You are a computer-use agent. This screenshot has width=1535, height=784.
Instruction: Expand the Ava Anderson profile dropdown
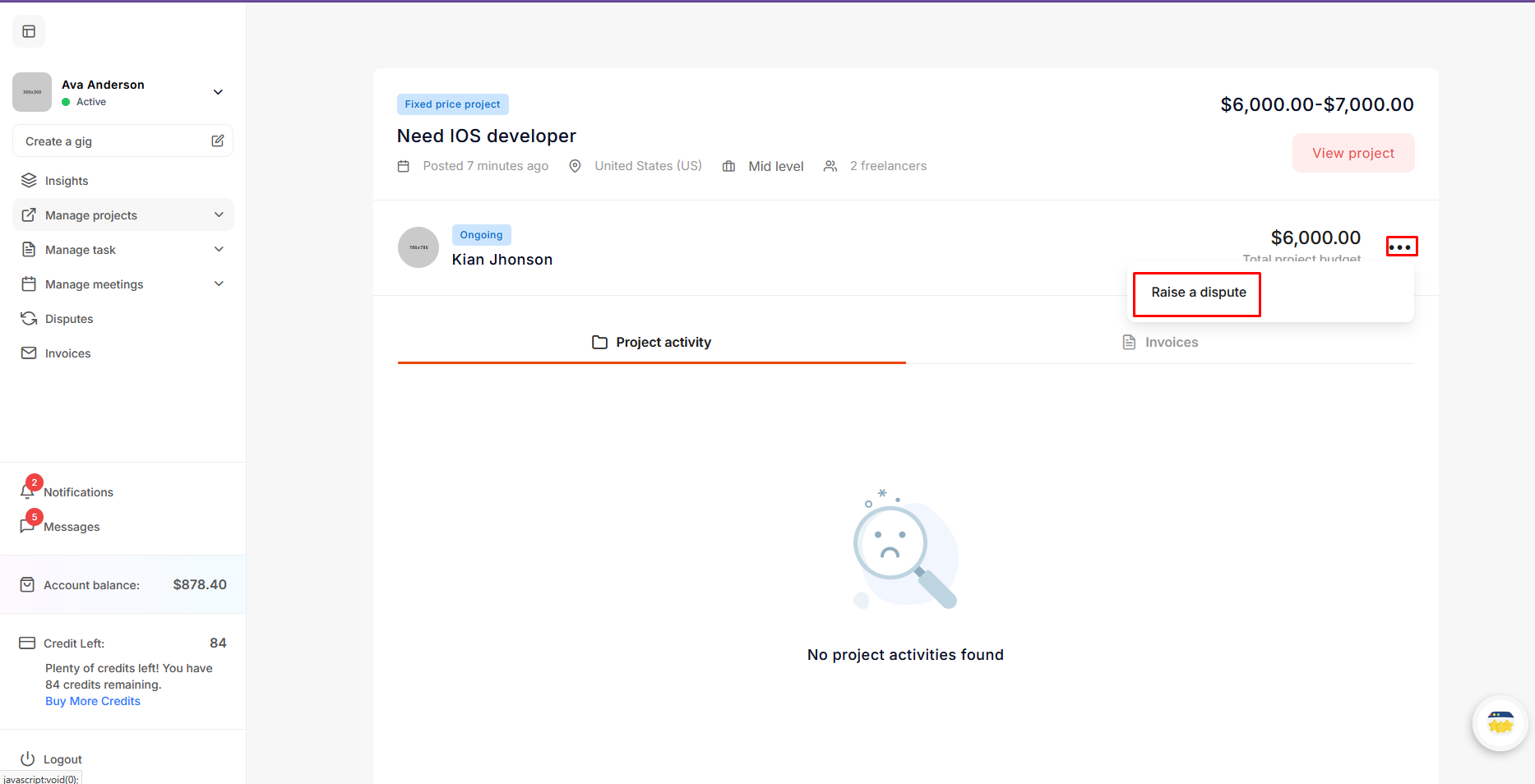coord(218,92)
